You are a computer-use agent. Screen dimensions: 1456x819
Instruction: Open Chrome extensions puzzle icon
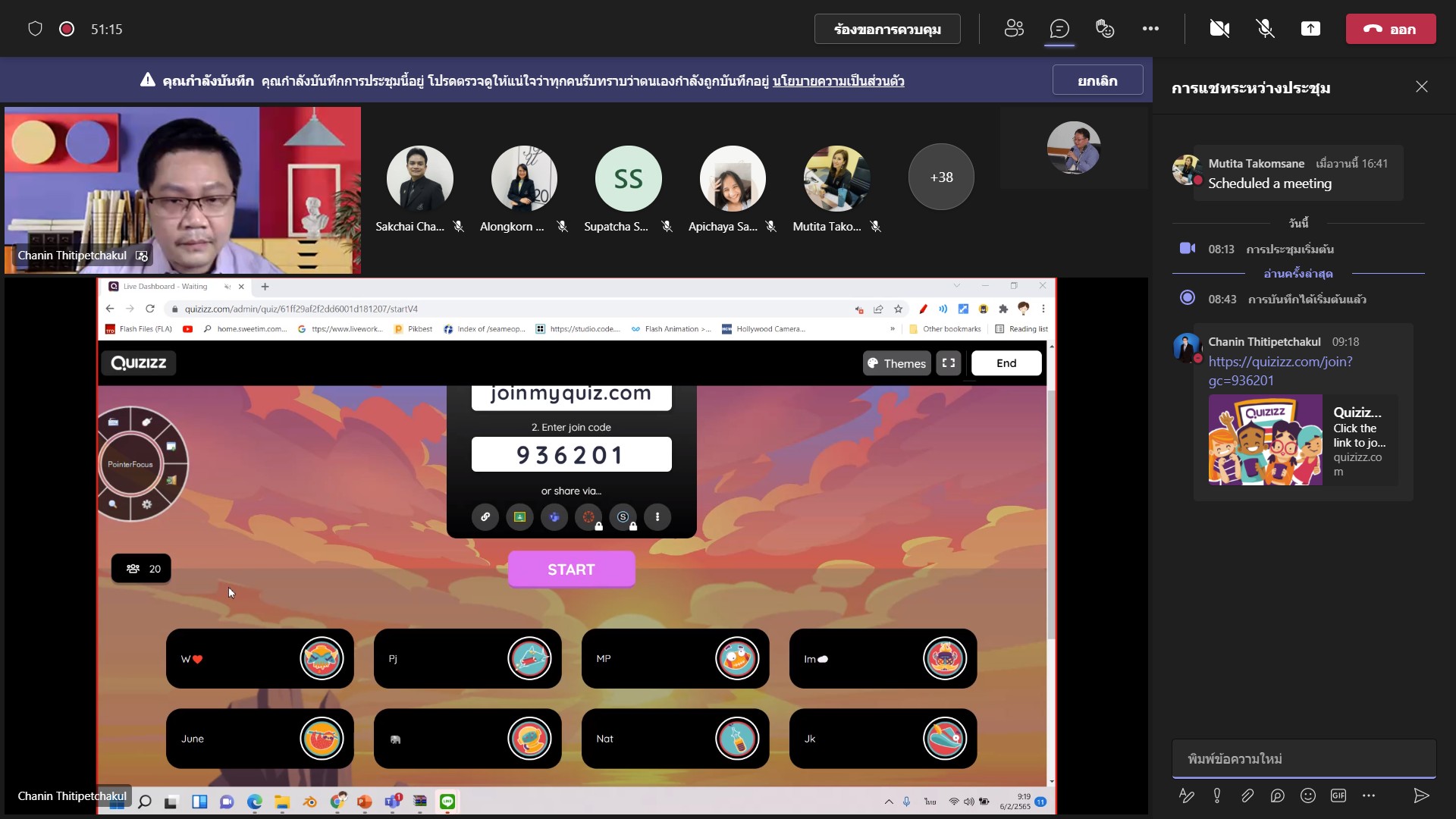(x=1003, y=309)
